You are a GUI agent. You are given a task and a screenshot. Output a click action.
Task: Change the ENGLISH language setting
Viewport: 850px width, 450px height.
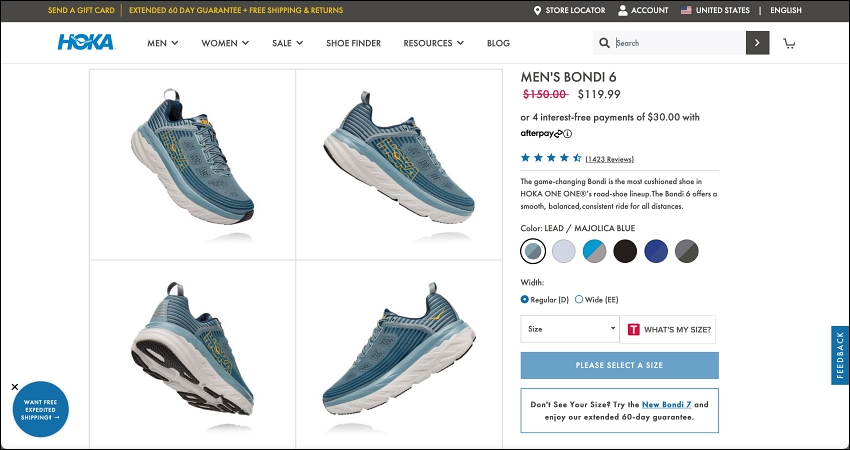(x=785, y=10)
